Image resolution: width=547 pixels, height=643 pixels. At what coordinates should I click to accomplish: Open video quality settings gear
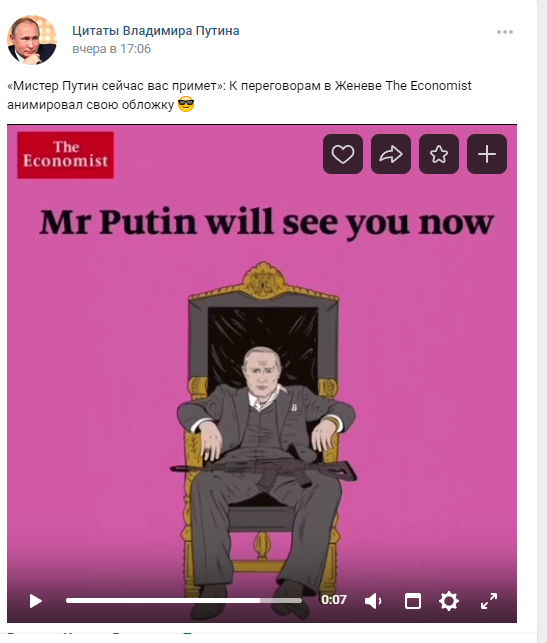pos(449,601)
